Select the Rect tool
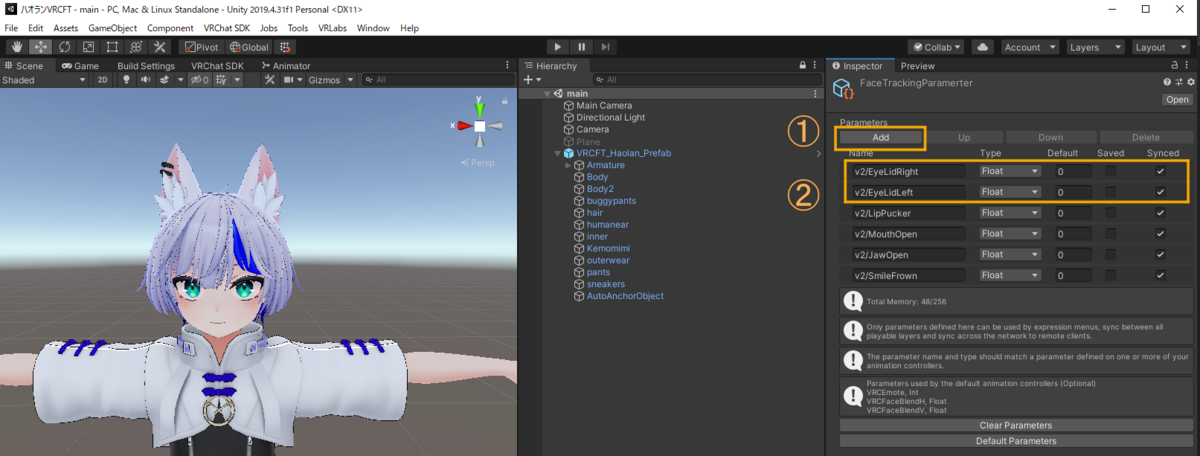1200x456 pixels. click(x=112, y=47)
